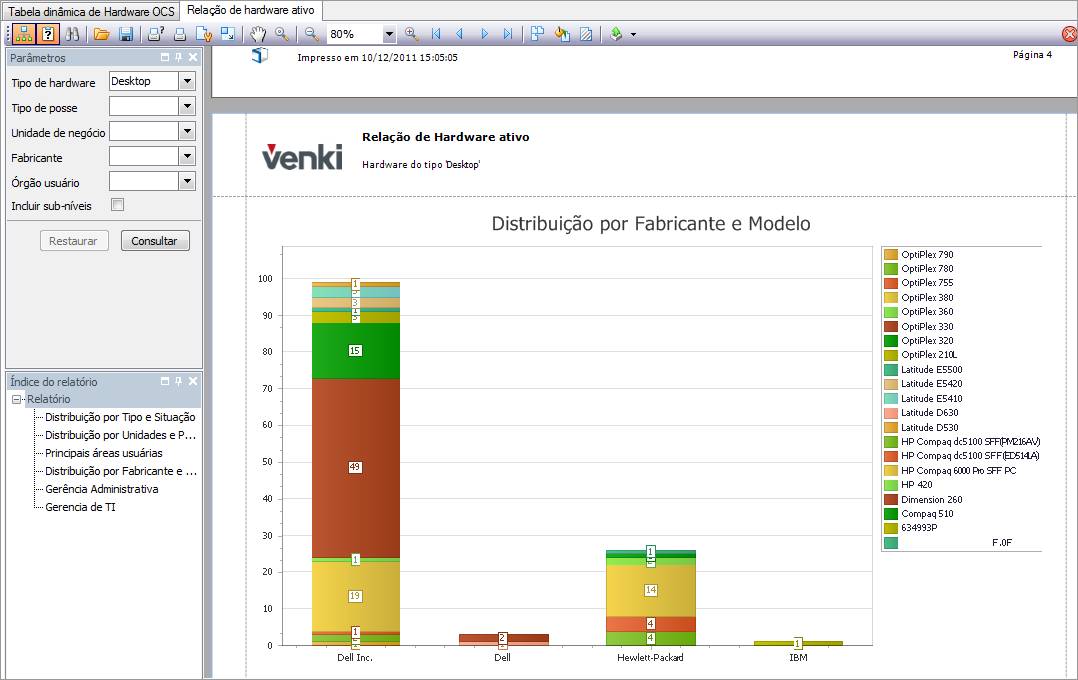Click the Scale page icon
The width and height of the screenshot is (1078, 680).
[228, 34]
